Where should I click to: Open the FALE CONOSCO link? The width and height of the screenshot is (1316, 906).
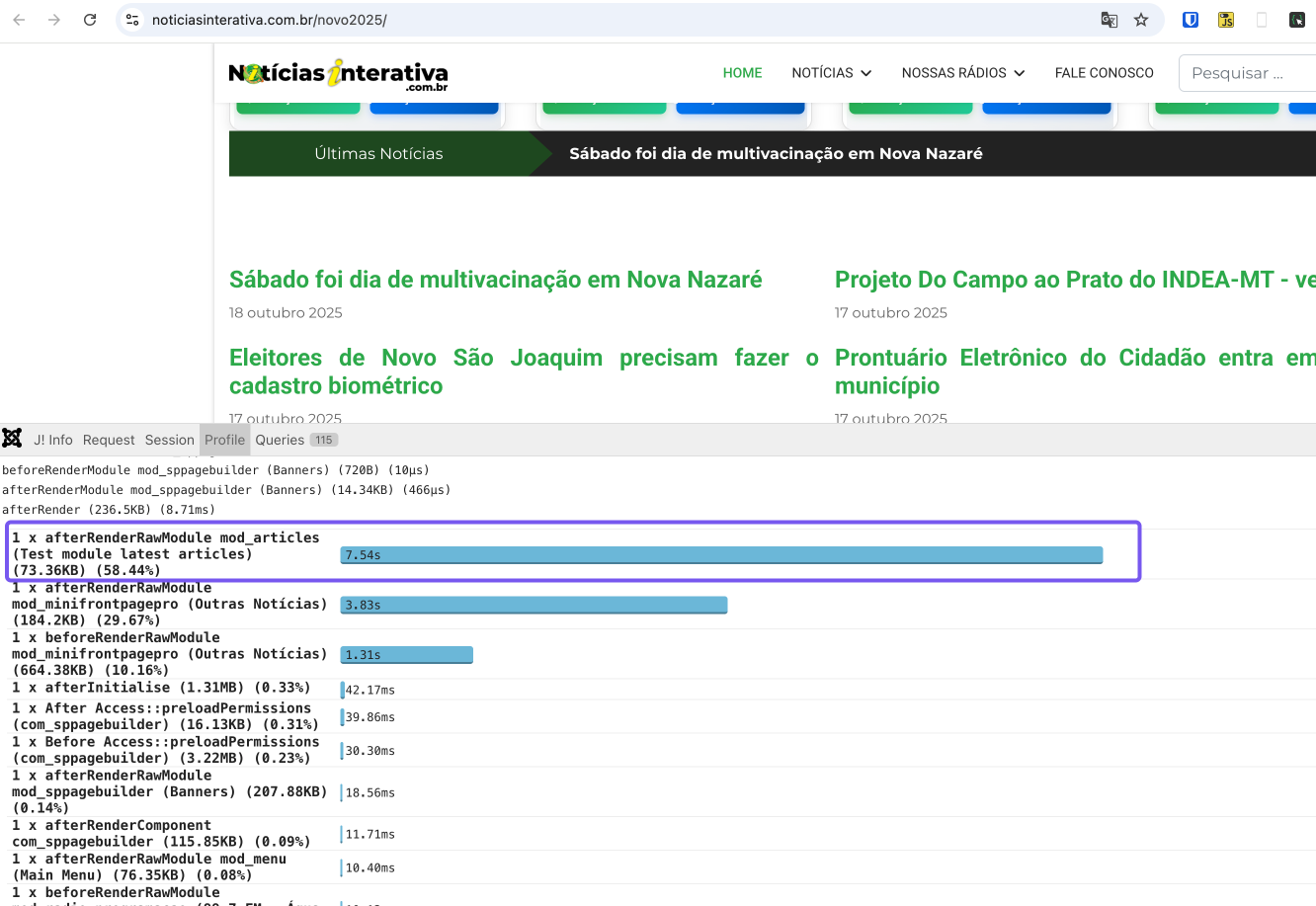pyautogui.click(x=1104, y=73)
